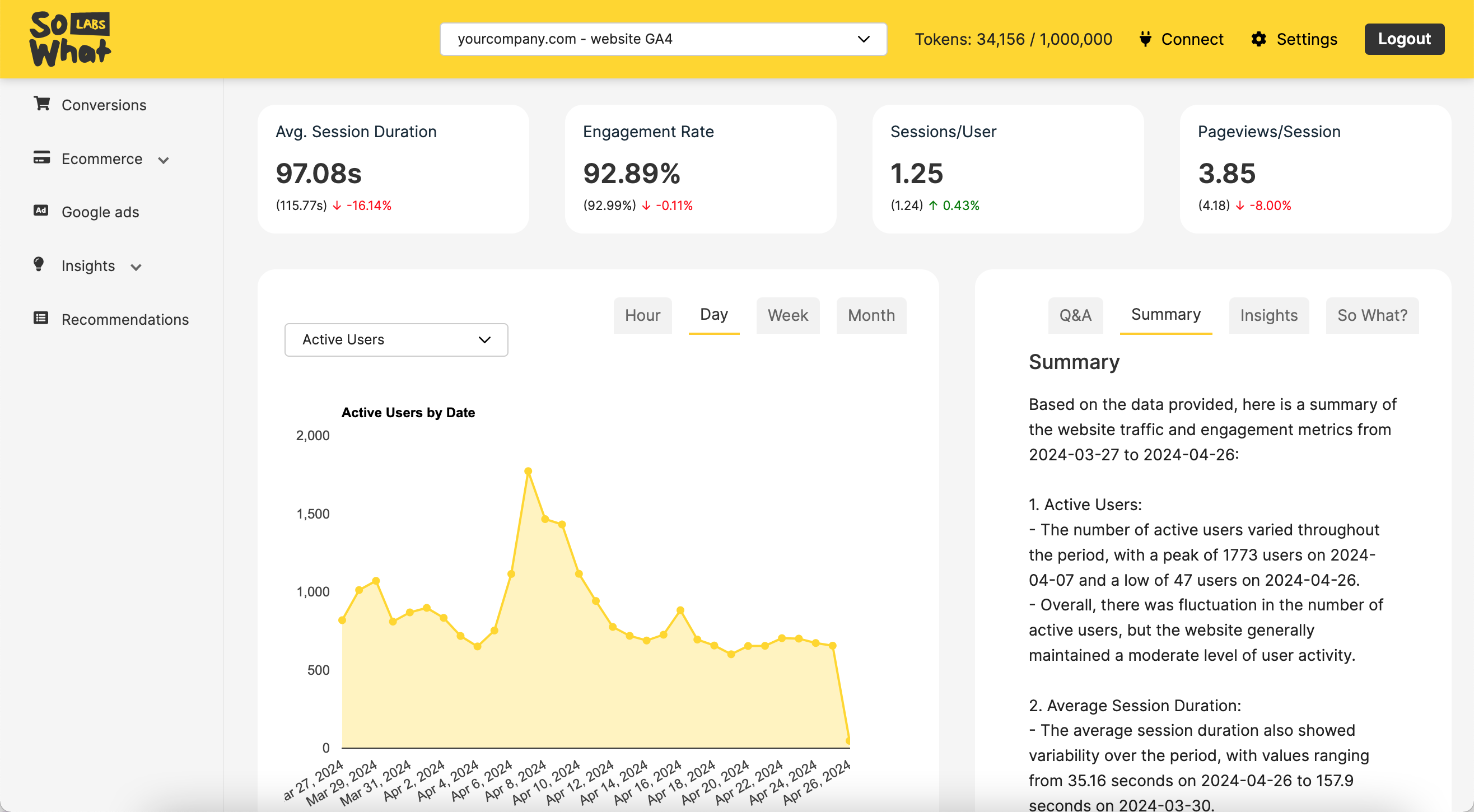Open the Active Users metric dropdown
The image size is (1474, 812).
[396, 340]
